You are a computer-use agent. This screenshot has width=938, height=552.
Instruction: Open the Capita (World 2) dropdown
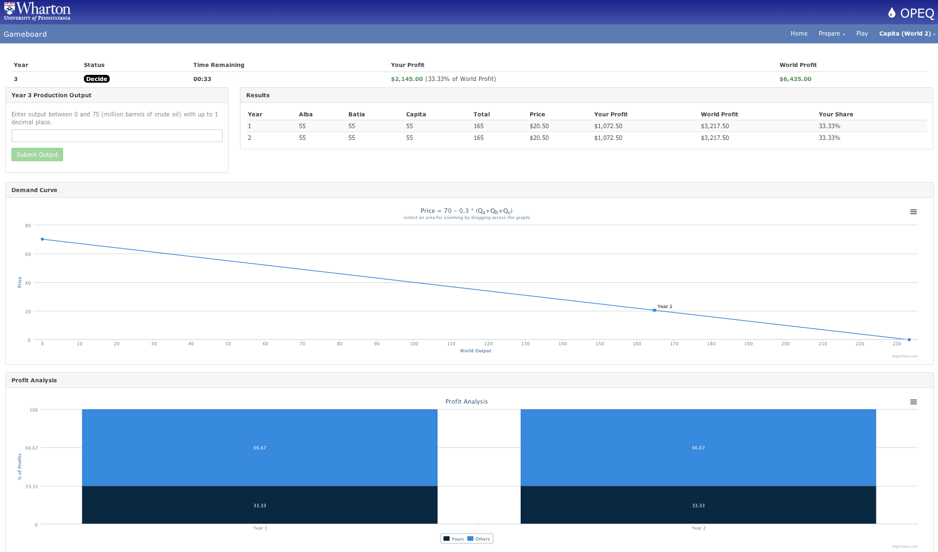coord(906,34)
